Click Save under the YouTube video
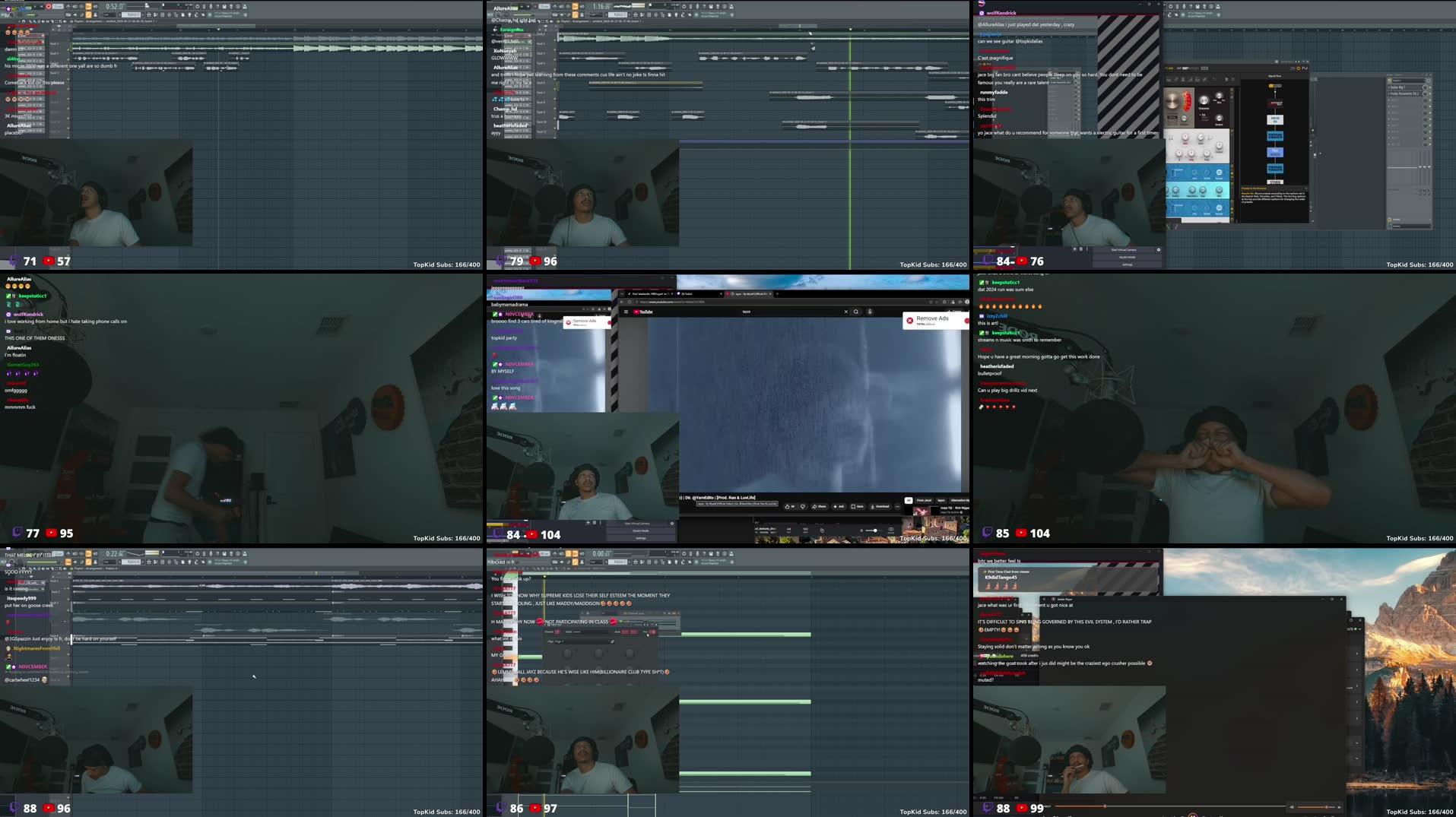 857,506
